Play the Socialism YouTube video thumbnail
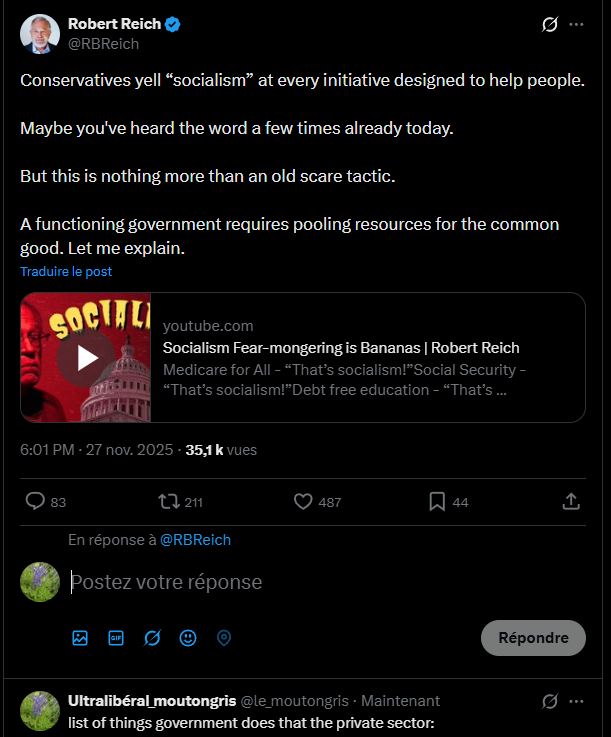 tap(86, 357)
